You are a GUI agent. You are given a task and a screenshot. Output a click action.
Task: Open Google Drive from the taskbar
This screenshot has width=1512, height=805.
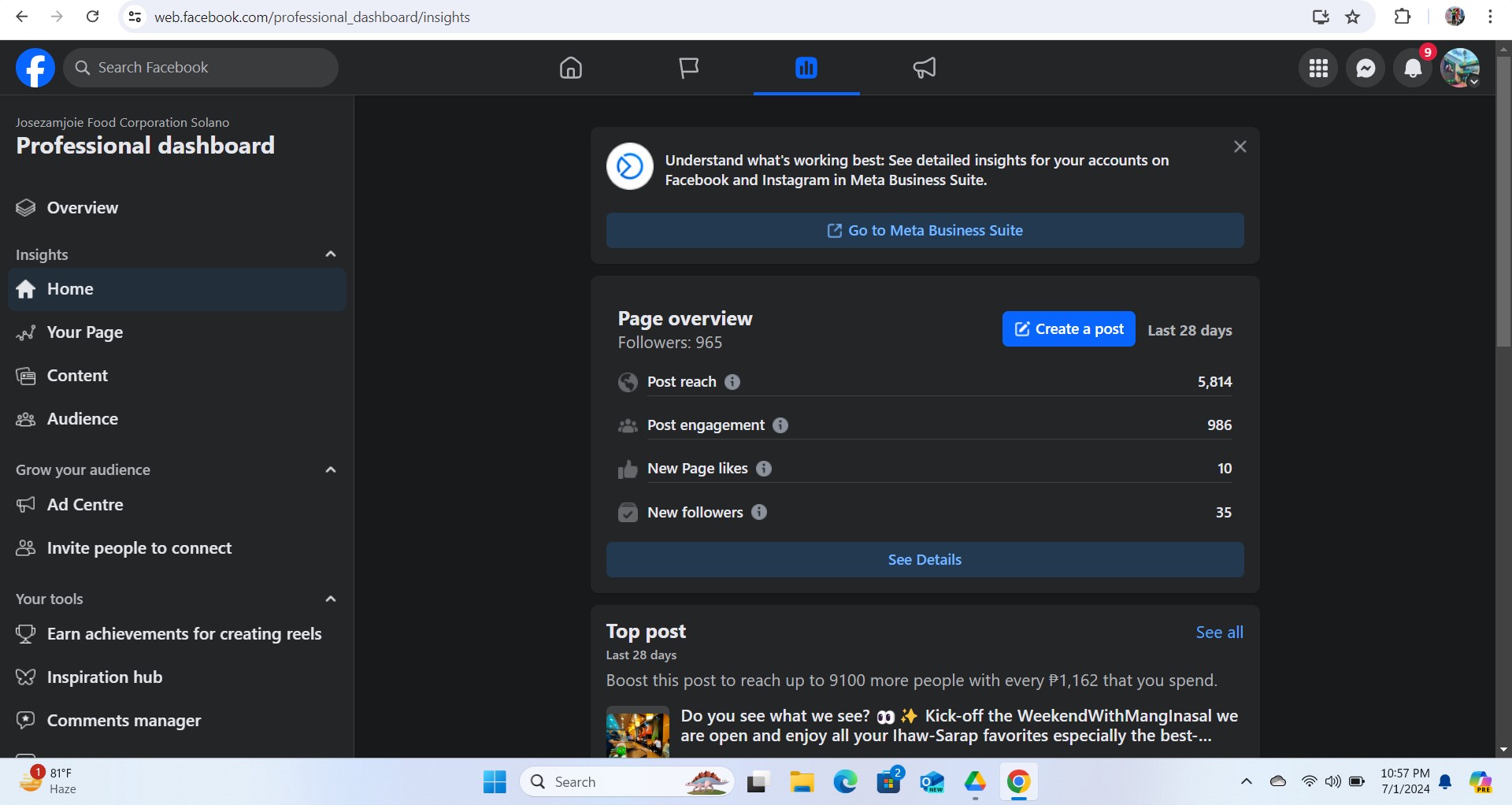(975, 782)
